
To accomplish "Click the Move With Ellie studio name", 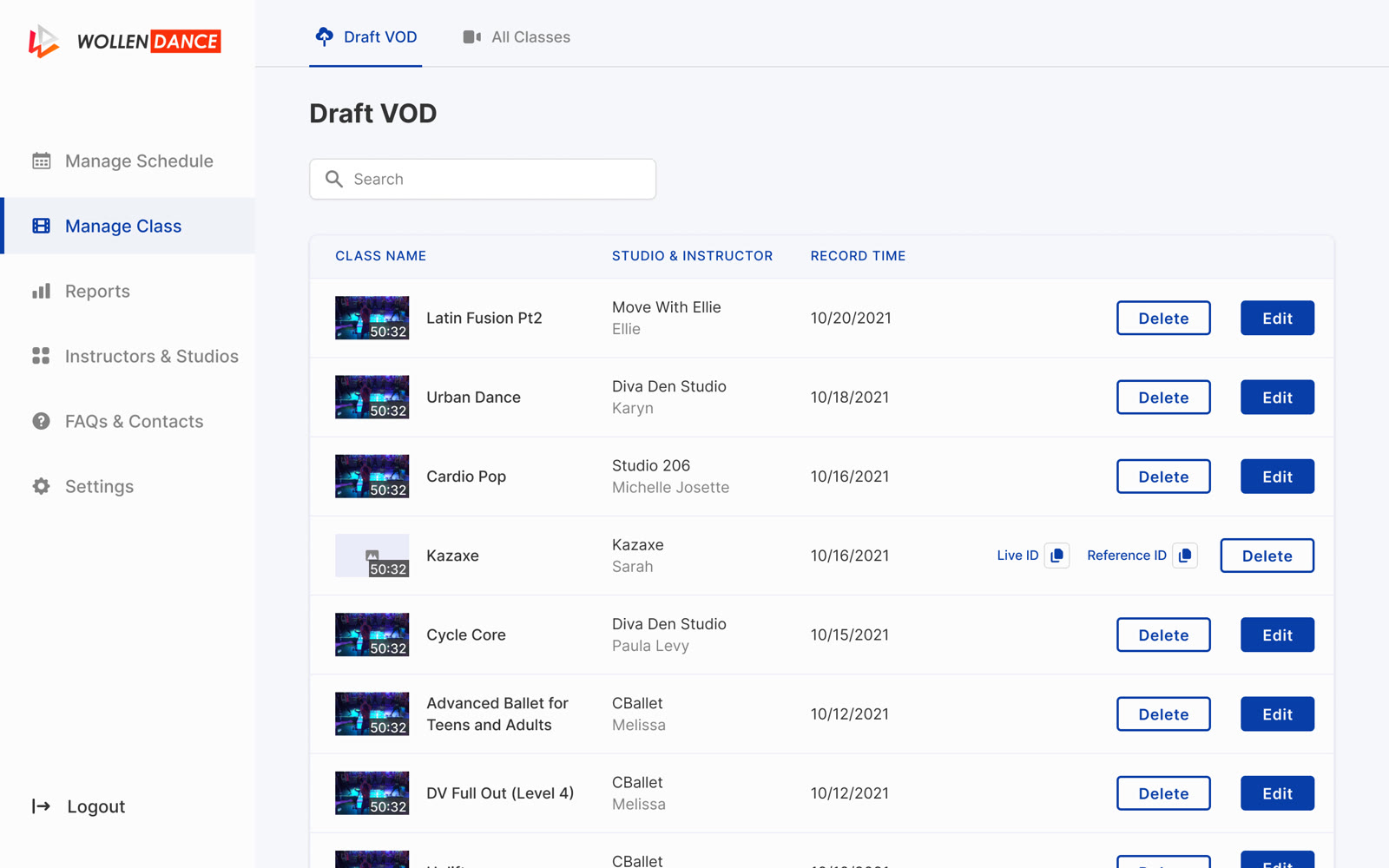I will pos(667,307).
